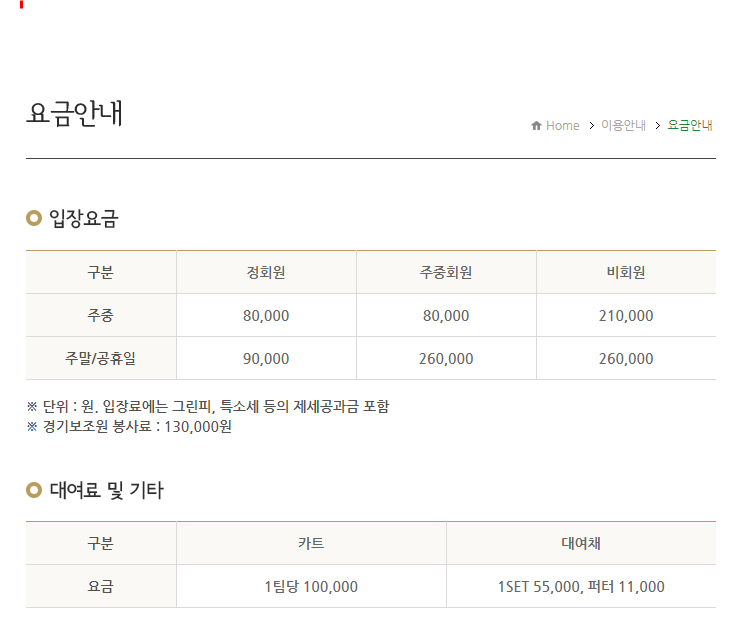Click the note starting 단위 : 원

(208, 407)
